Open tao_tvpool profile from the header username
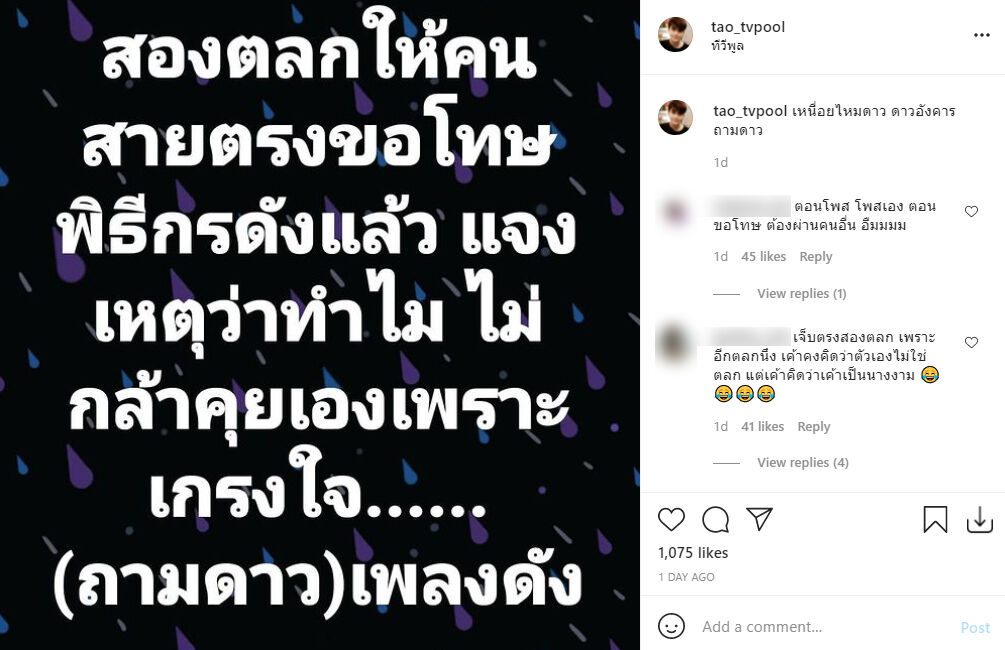This screenshot has width=1005, height=650. coord(748,27)
